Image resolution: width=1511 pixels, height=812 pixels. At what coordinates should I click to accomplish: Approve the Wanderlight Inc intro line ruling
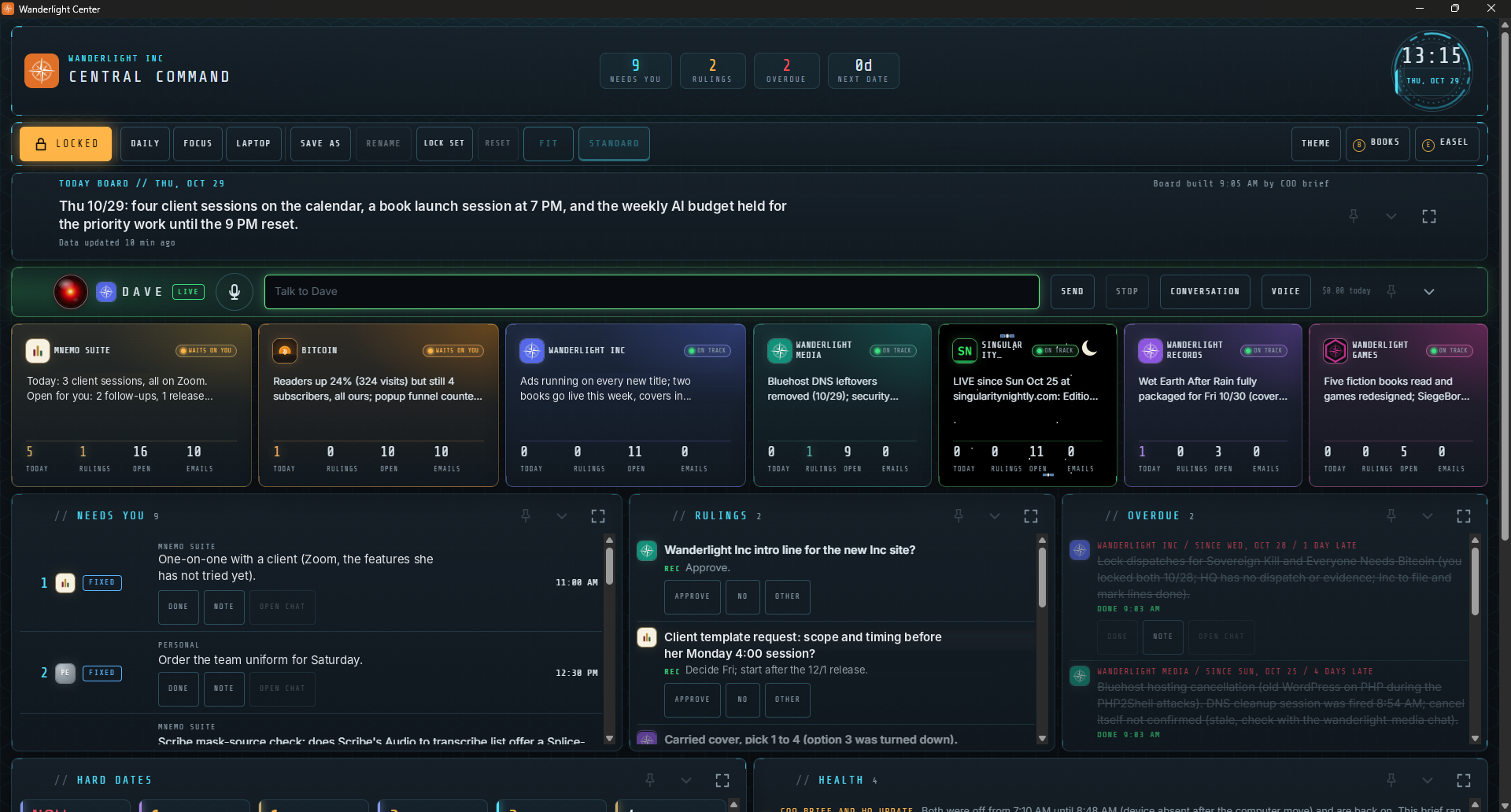tap(692, 596)
